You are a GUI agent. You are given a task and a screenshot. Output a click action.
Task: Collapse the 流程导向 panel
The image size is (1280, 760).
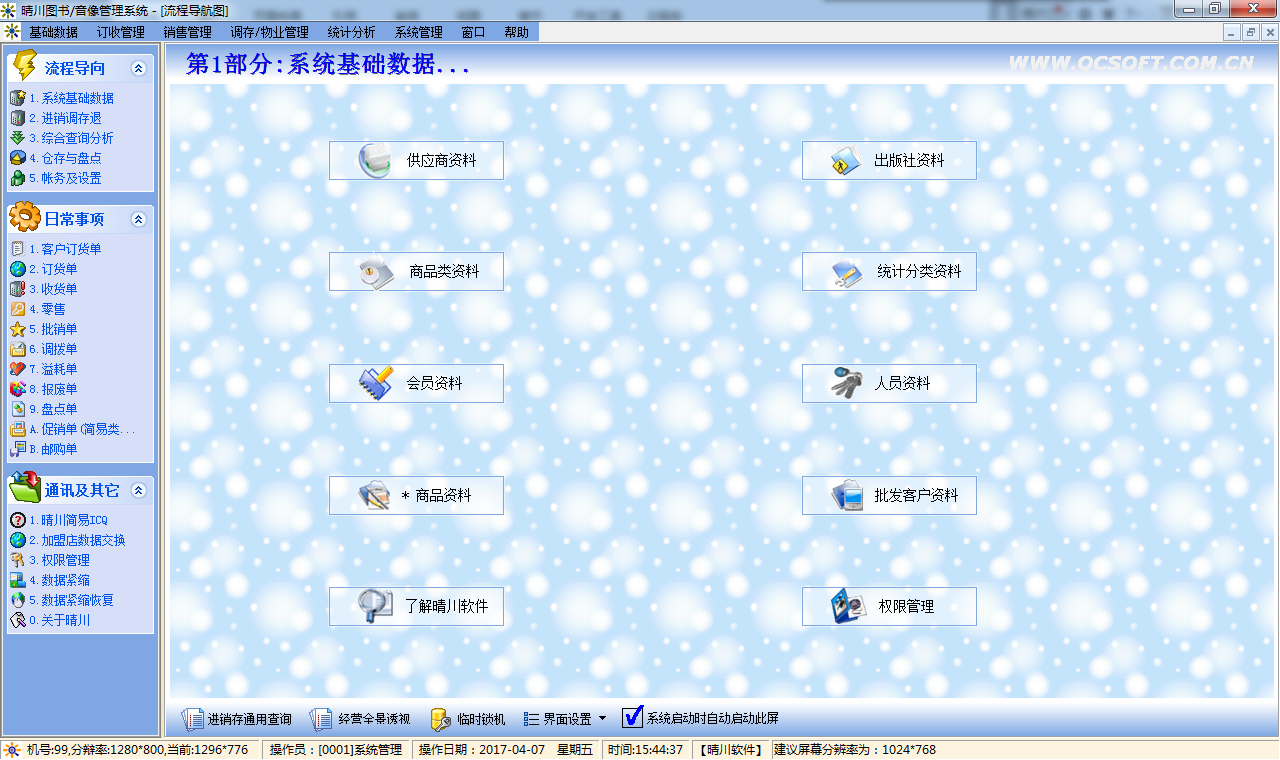[x=139, y=69]
